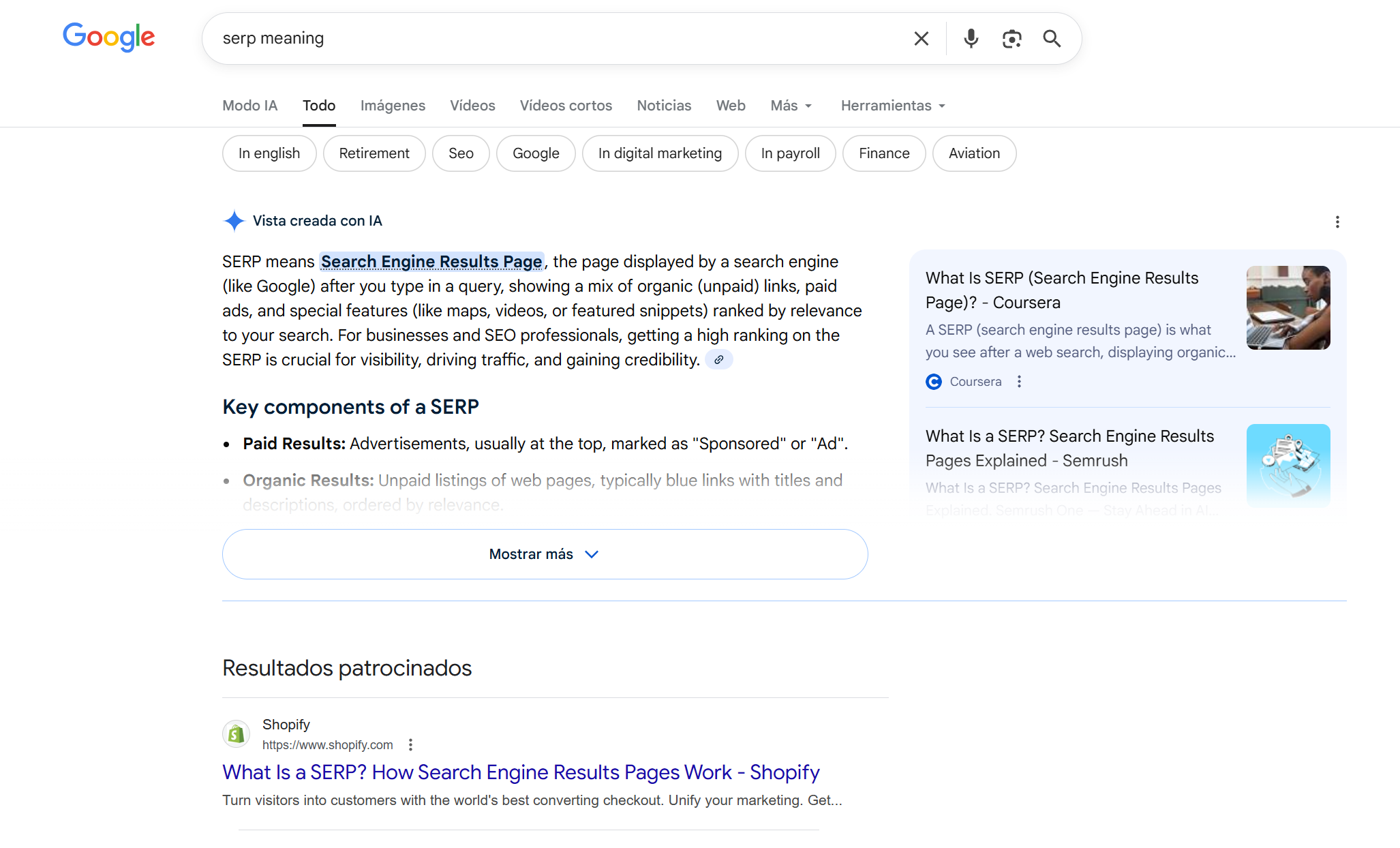Viewport: 1400px width, 848px height.
Task: Expand AI overview with Mostrar más
Action: click(545, 554)
